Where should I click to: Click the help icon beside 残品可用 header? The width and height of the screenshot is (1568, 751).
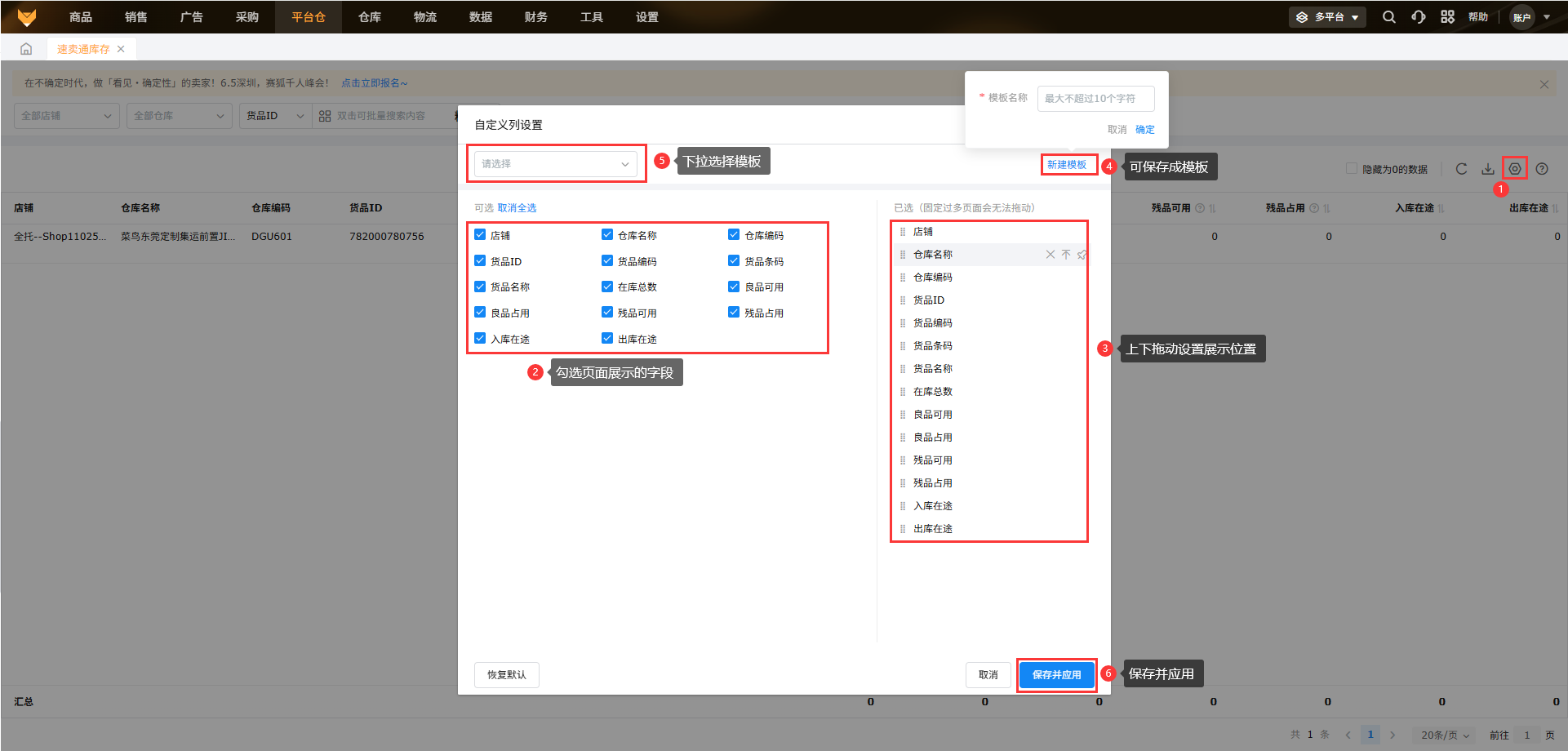tap(1200, 208)
